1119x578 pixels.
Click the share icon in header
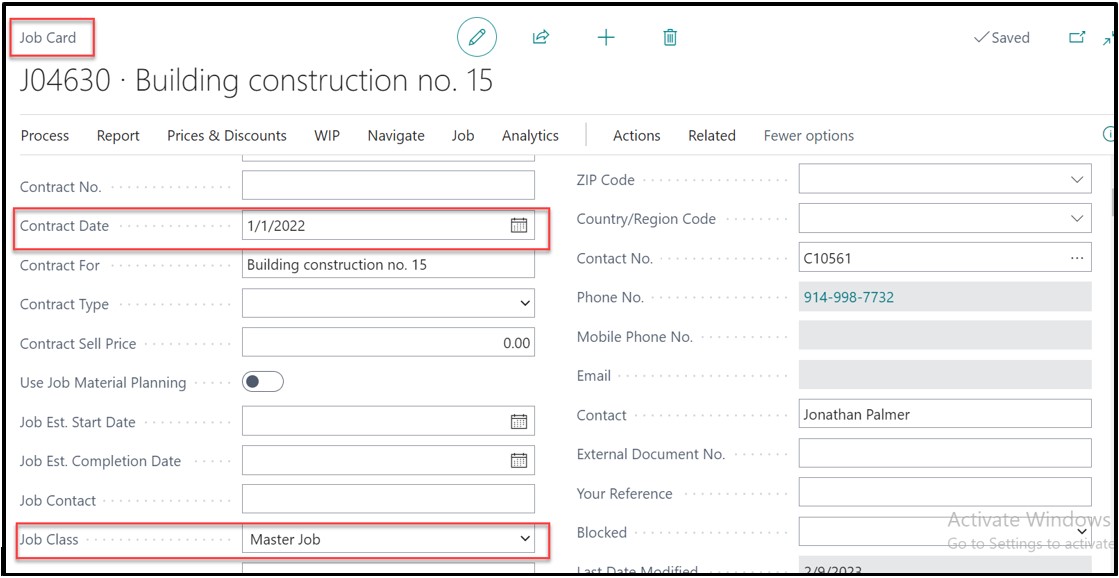(x=541, y=38)
